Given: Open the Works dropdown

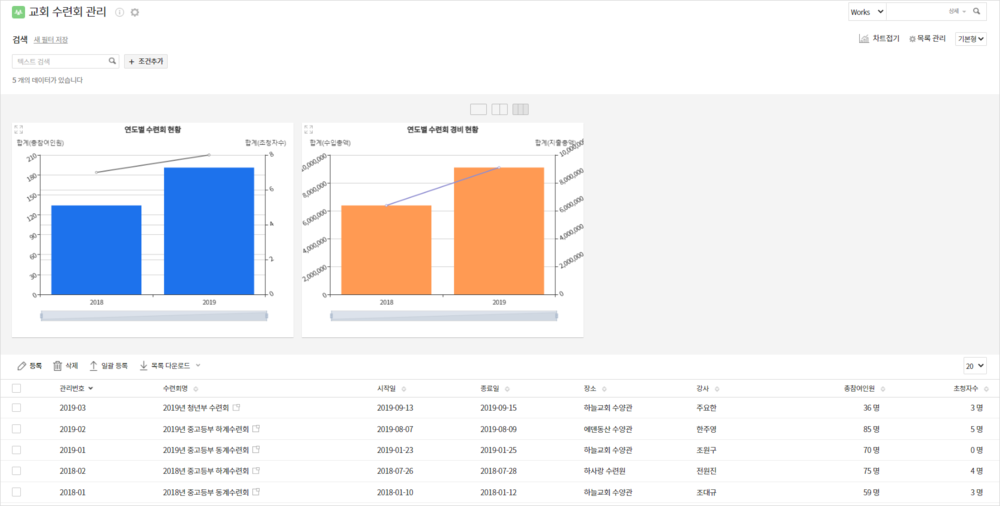Looking at the screenshot, I should [x=867, y=11].
